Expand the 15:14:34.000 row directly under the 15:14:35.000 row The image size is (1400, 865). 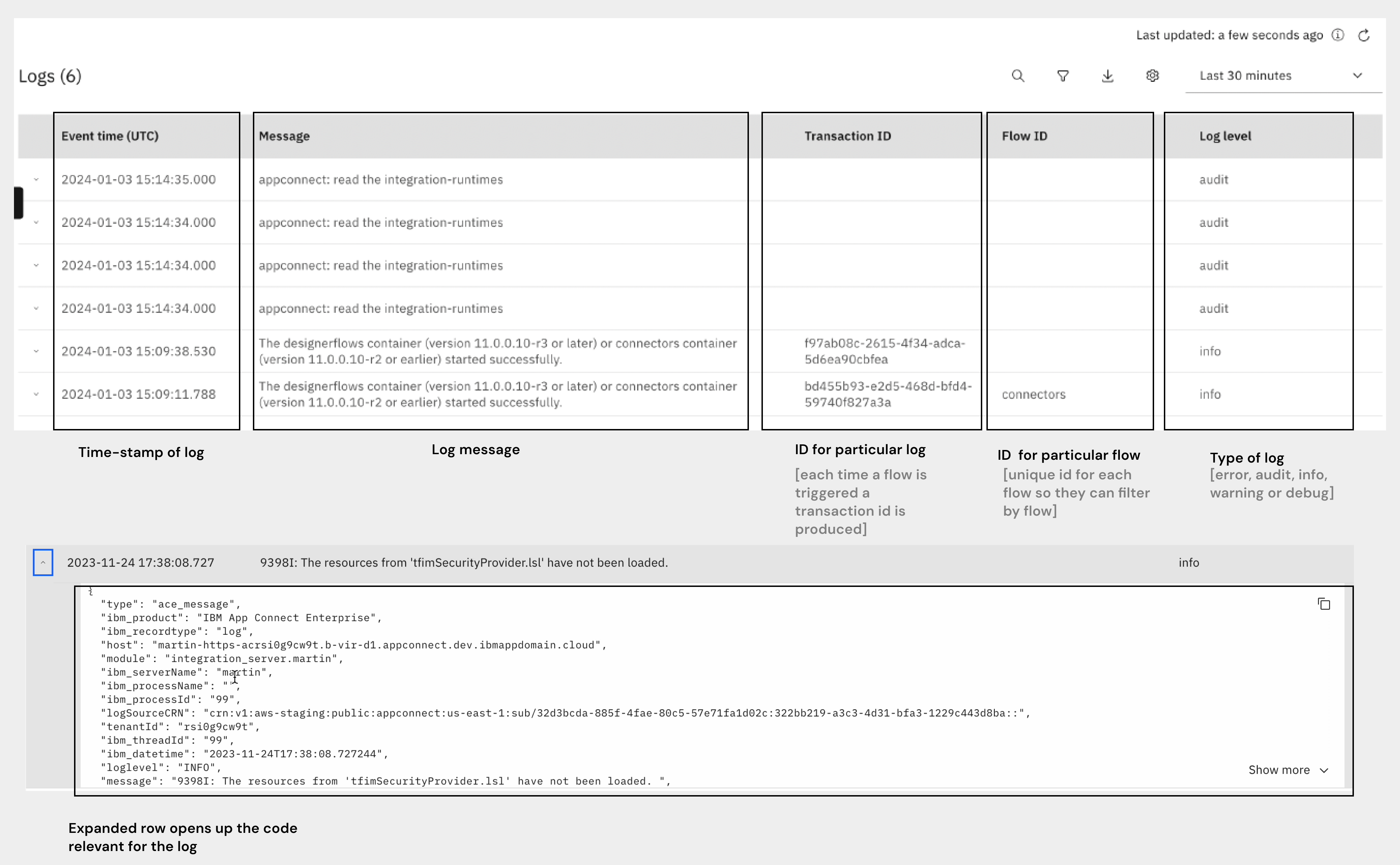click(36, 223)
